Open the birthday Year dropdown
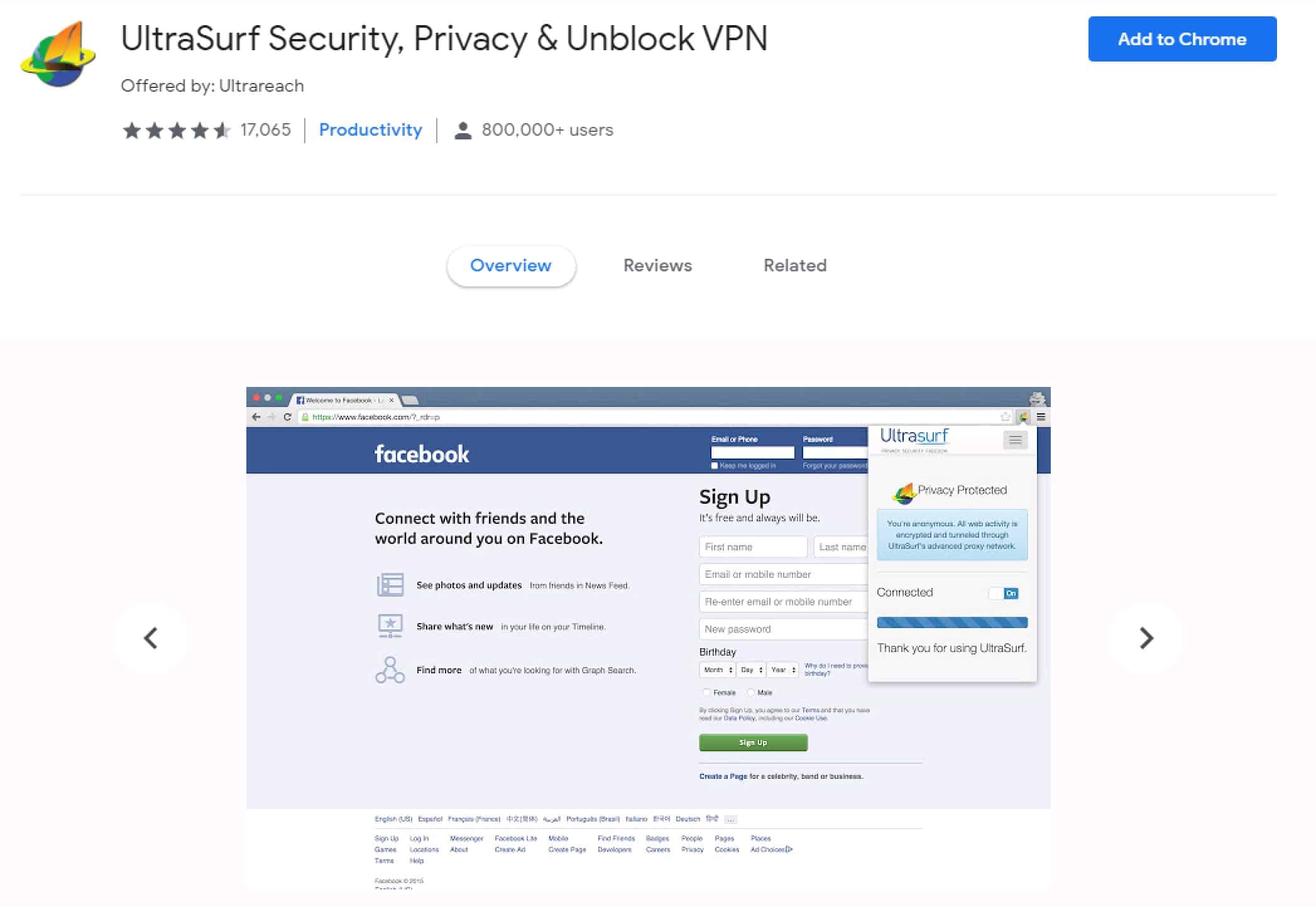The image size is (1316, 907). 782,670
